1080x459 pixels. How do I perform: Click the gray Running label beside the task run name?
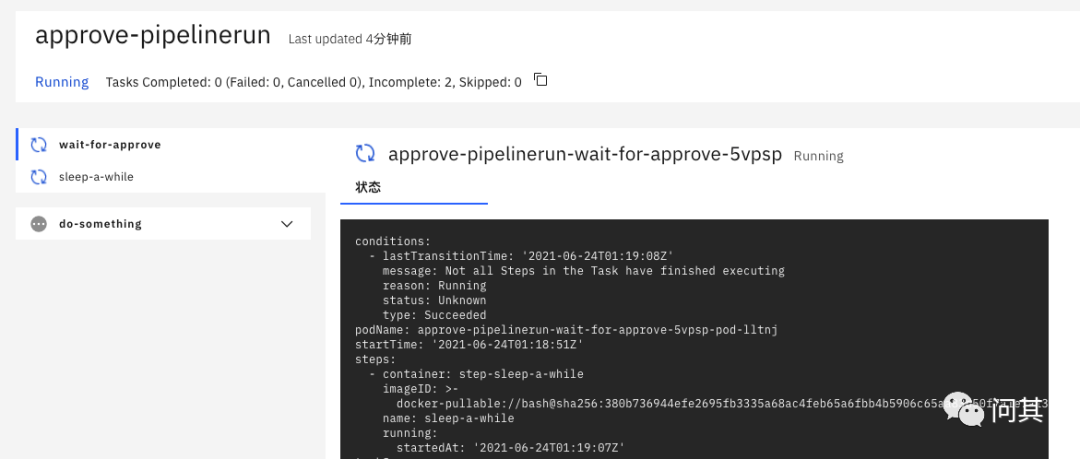pyautogui.click(x=818, y=156)
